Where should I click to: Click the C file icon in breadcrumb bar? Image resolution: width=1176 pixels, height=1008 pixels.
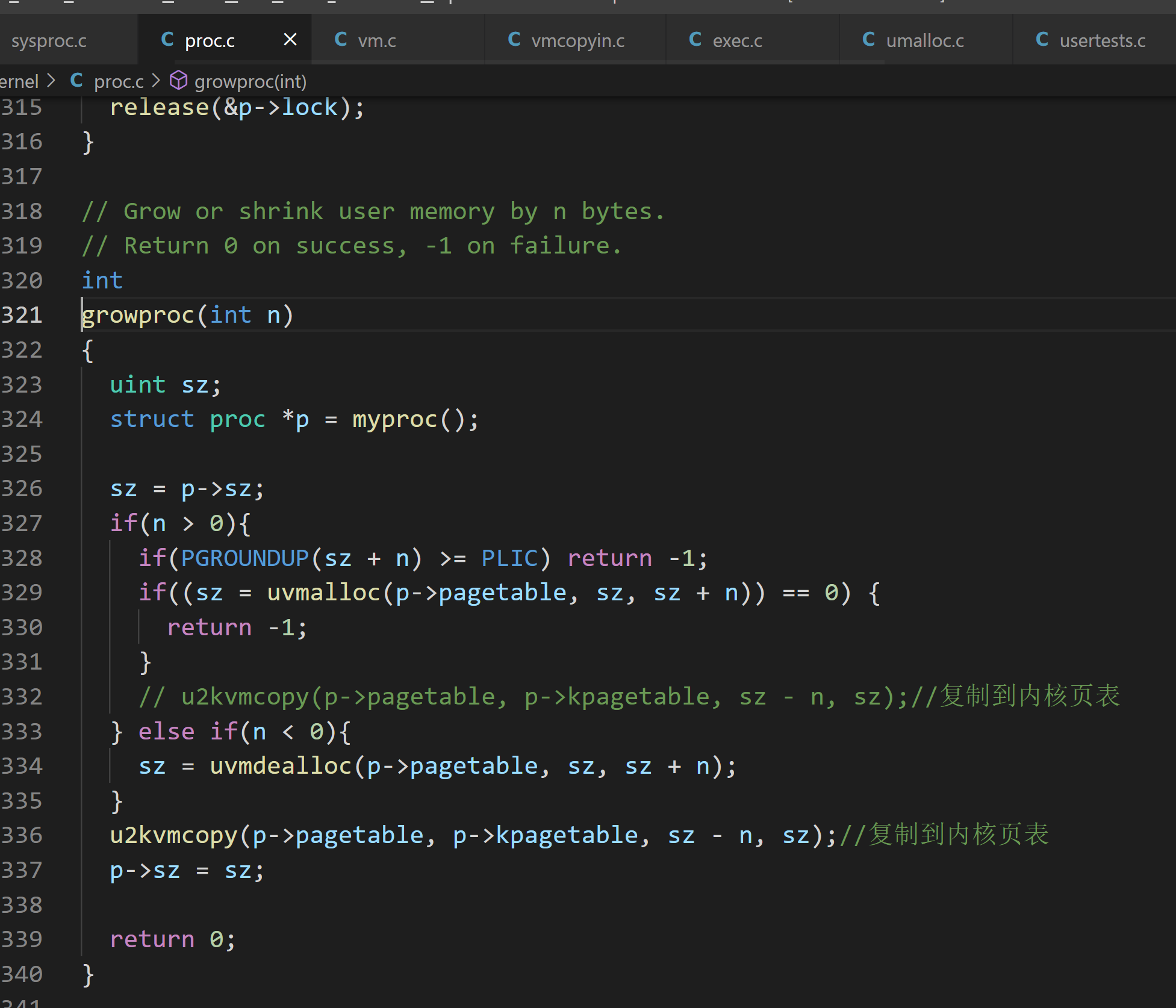(76, 80)
